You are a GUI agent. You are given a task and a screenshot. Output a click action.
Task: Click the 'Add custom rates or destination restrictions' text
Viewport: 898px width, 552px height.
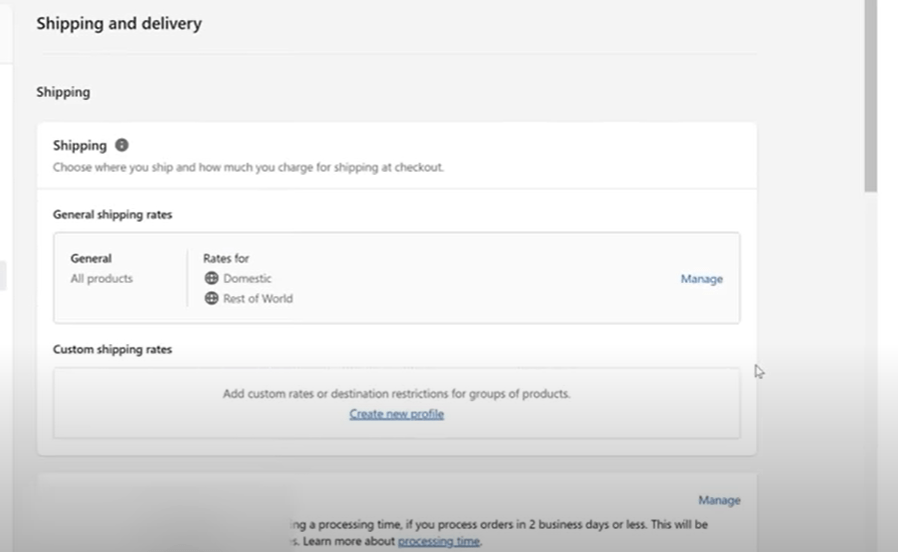pos(396,394)
